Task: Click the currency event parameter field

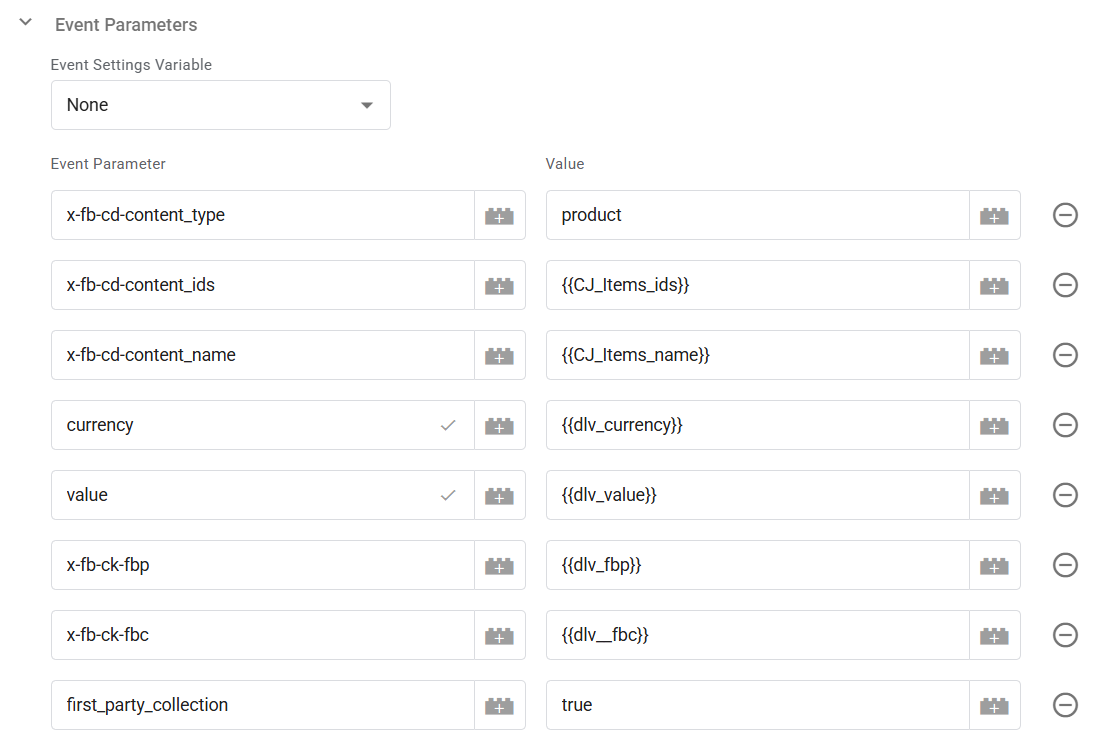Action: 240,425
